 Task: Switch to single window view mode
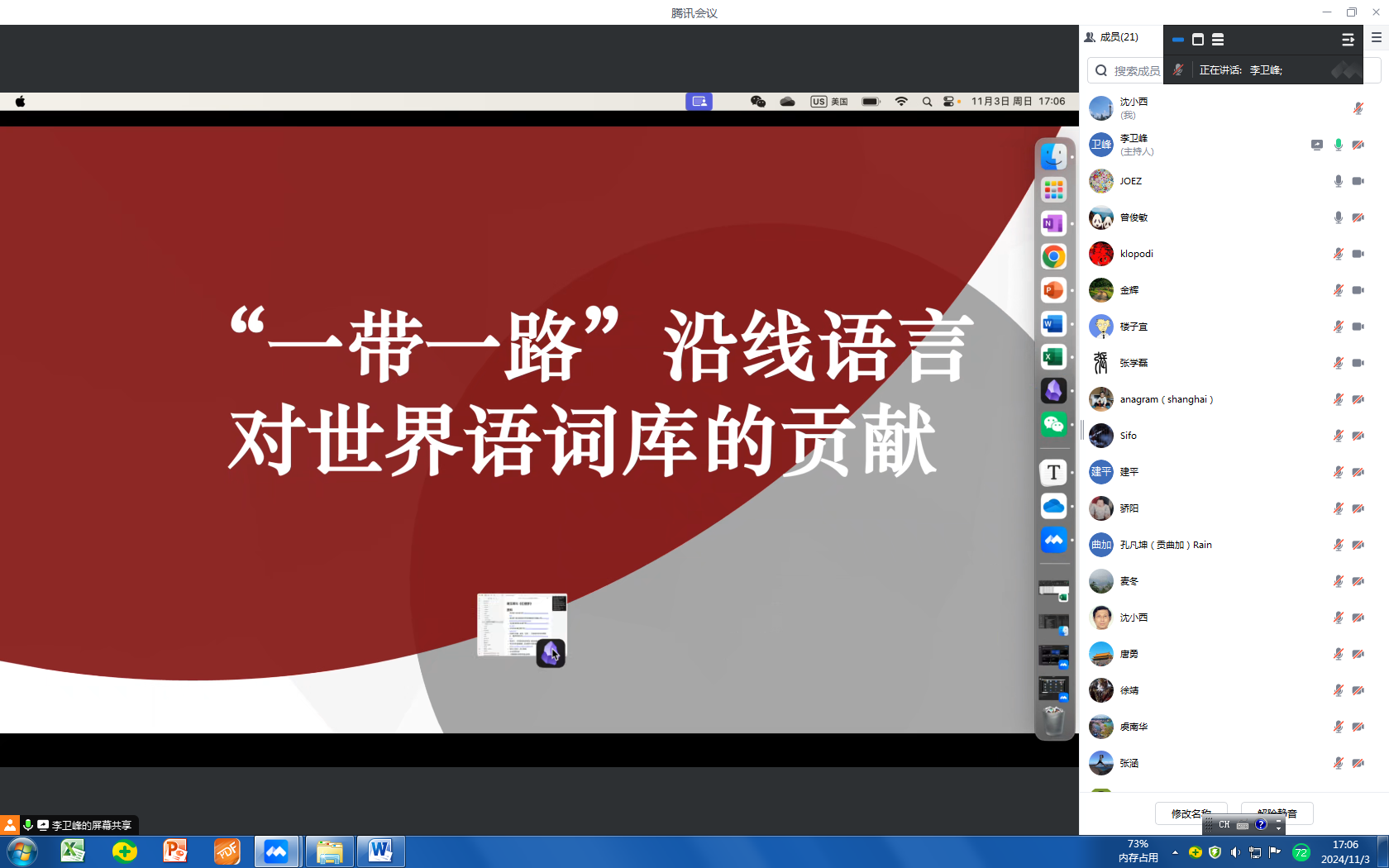pos(1198,39)
